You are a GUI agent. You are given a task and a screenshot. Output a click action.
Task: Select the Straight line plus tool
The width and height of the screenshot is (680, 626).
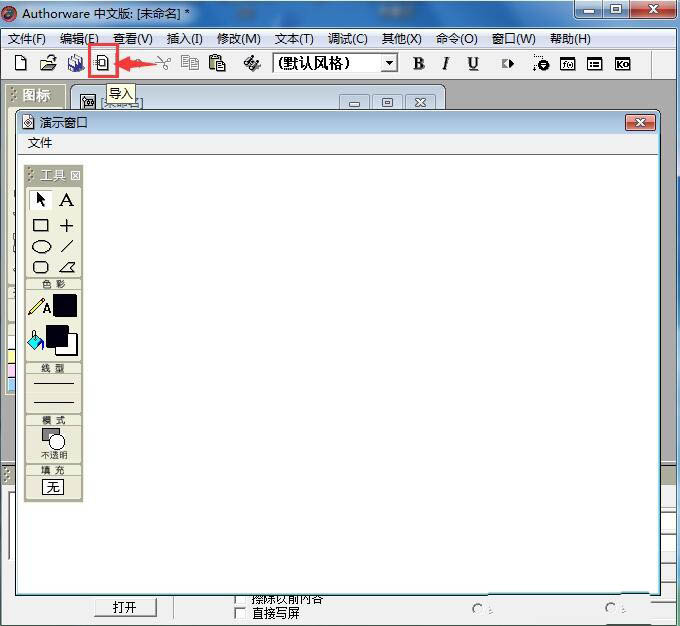[x=66, y=226]
